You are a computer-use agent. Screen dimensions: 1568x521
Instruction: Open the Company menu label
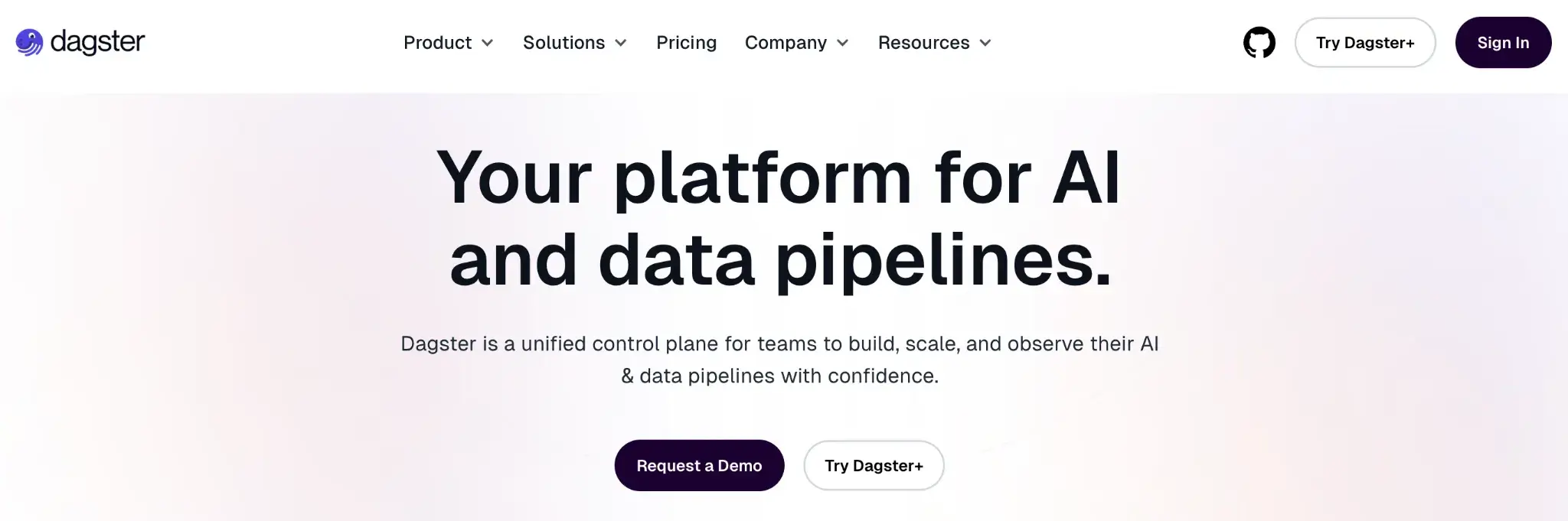[x=786, y=43]
